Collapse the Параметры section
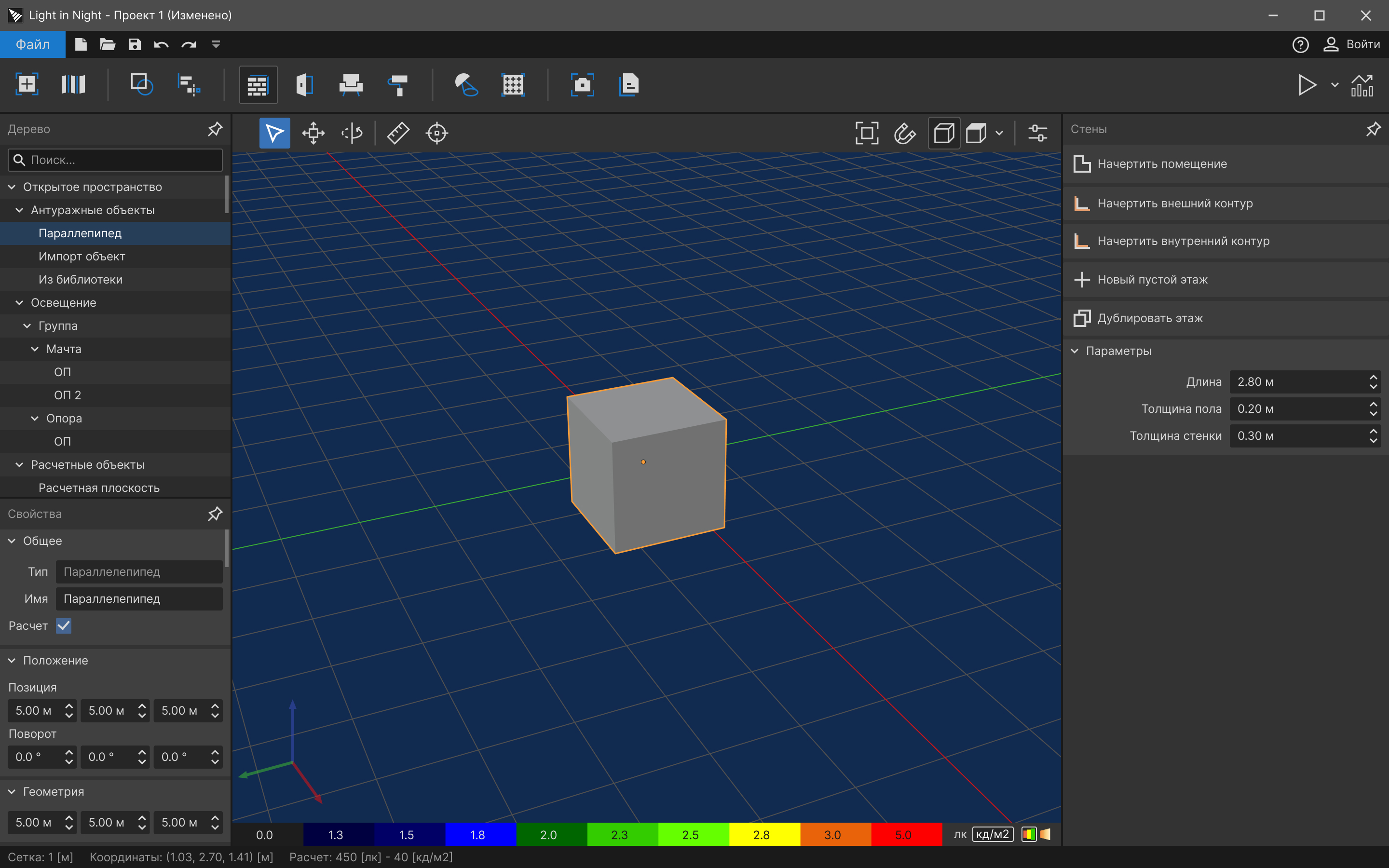1389x868 pixels. pos(1075,351)
